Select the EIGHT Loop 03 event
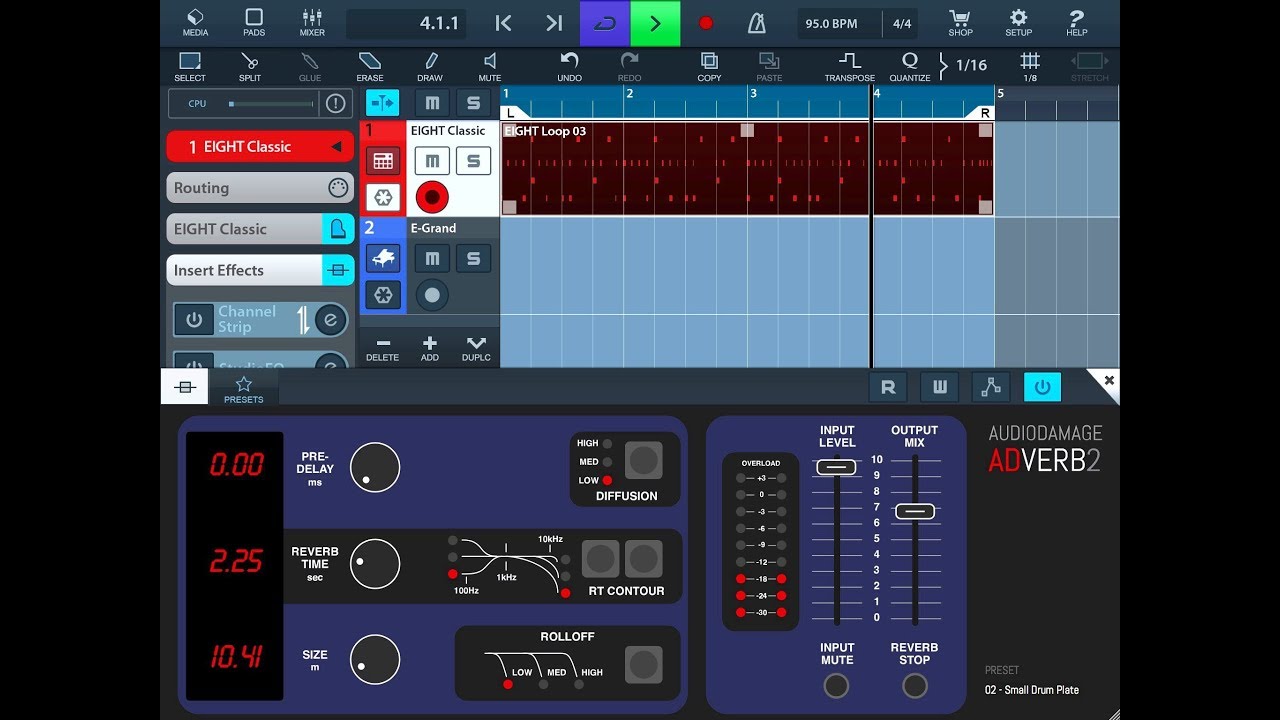The height and width of the screenshot is (720, 1280). 747,168
